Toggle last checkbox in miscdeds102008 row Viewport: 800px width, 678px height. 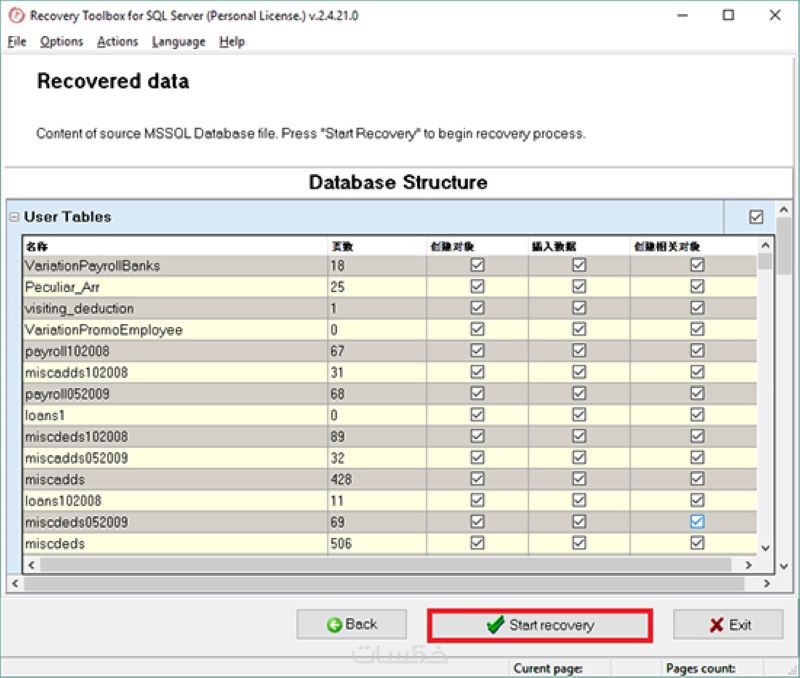pos(697,437)
